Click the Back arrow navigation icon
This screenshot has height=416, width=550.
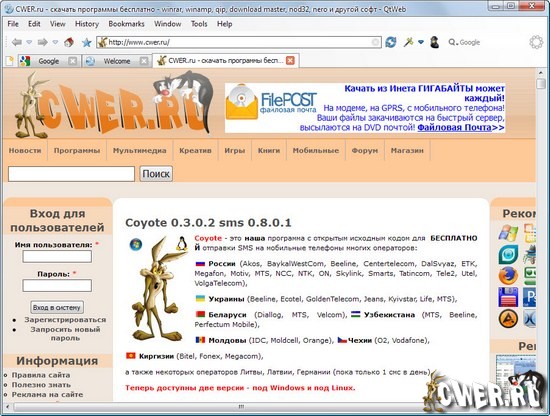(x=16, y=42)
